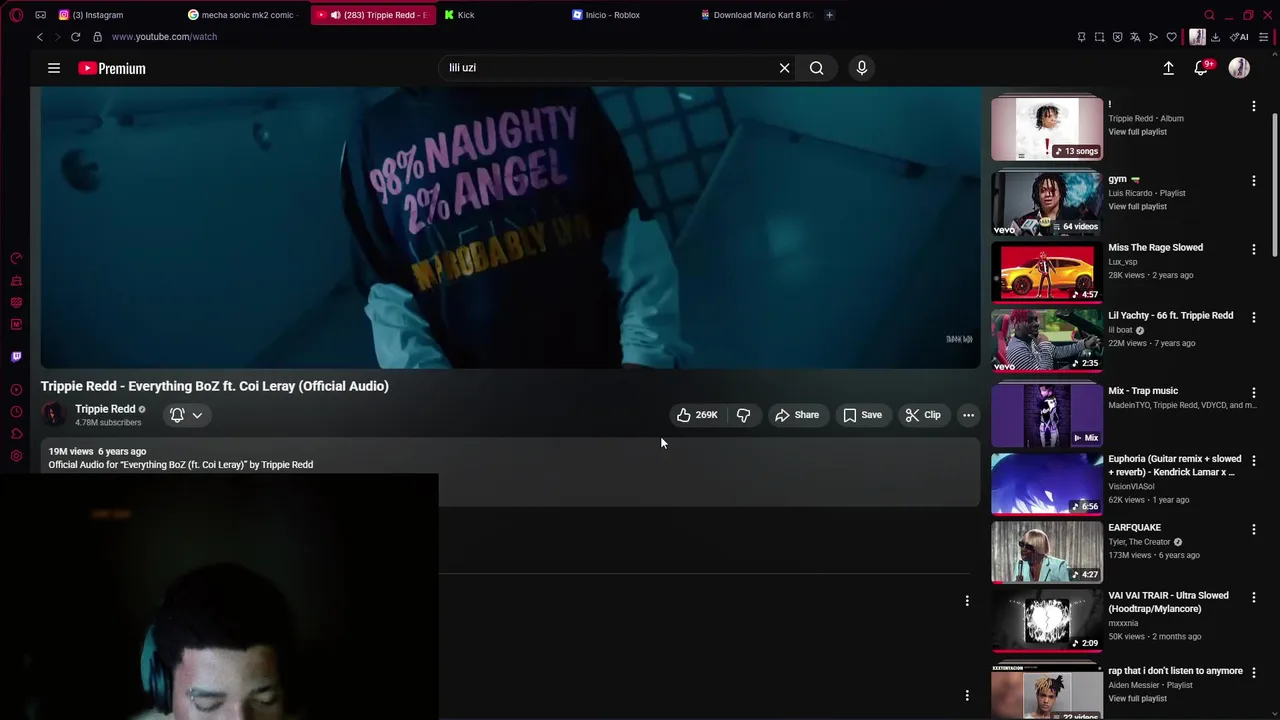Image resolution: width=1280 pixels, height=720 pixels.
Task: Open options for Euphoria guitar remix
Action: pos(1253,461)
